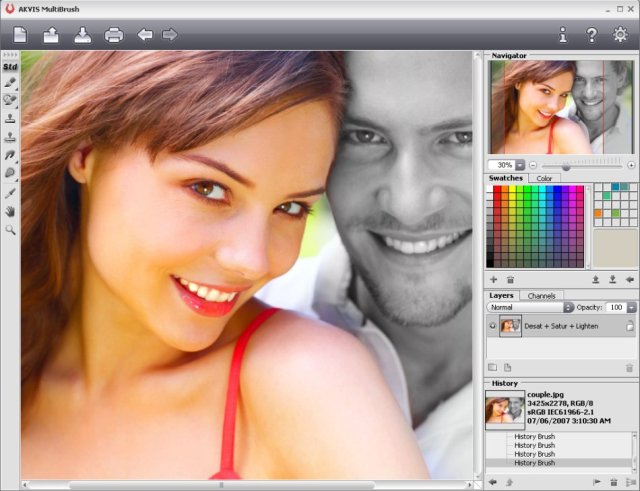The height and width of the screenshot is (491, 640).
Task: Select the Hand tool
Action: (10, 211)
